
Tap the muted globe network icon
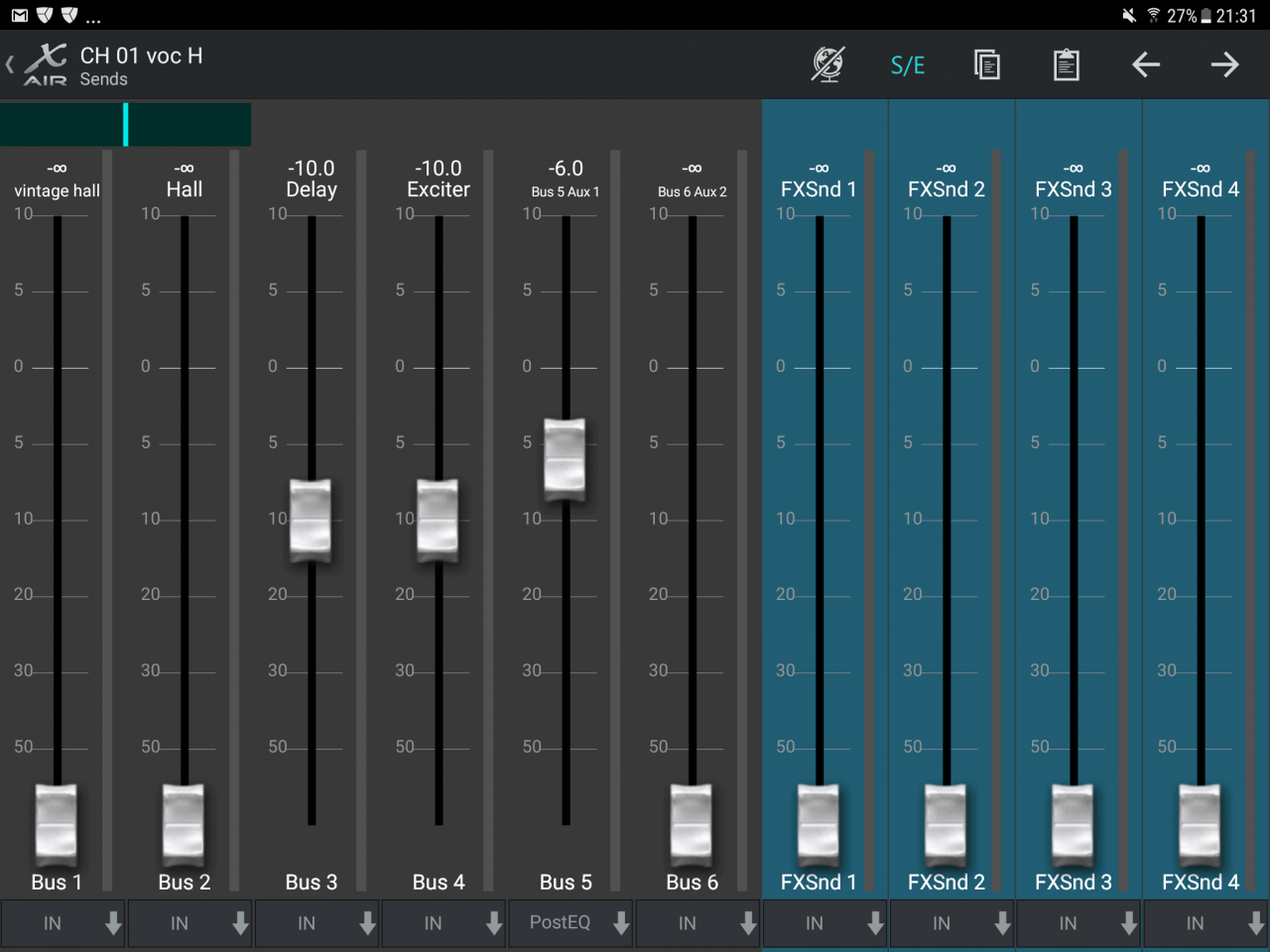(x=827, y=64)
